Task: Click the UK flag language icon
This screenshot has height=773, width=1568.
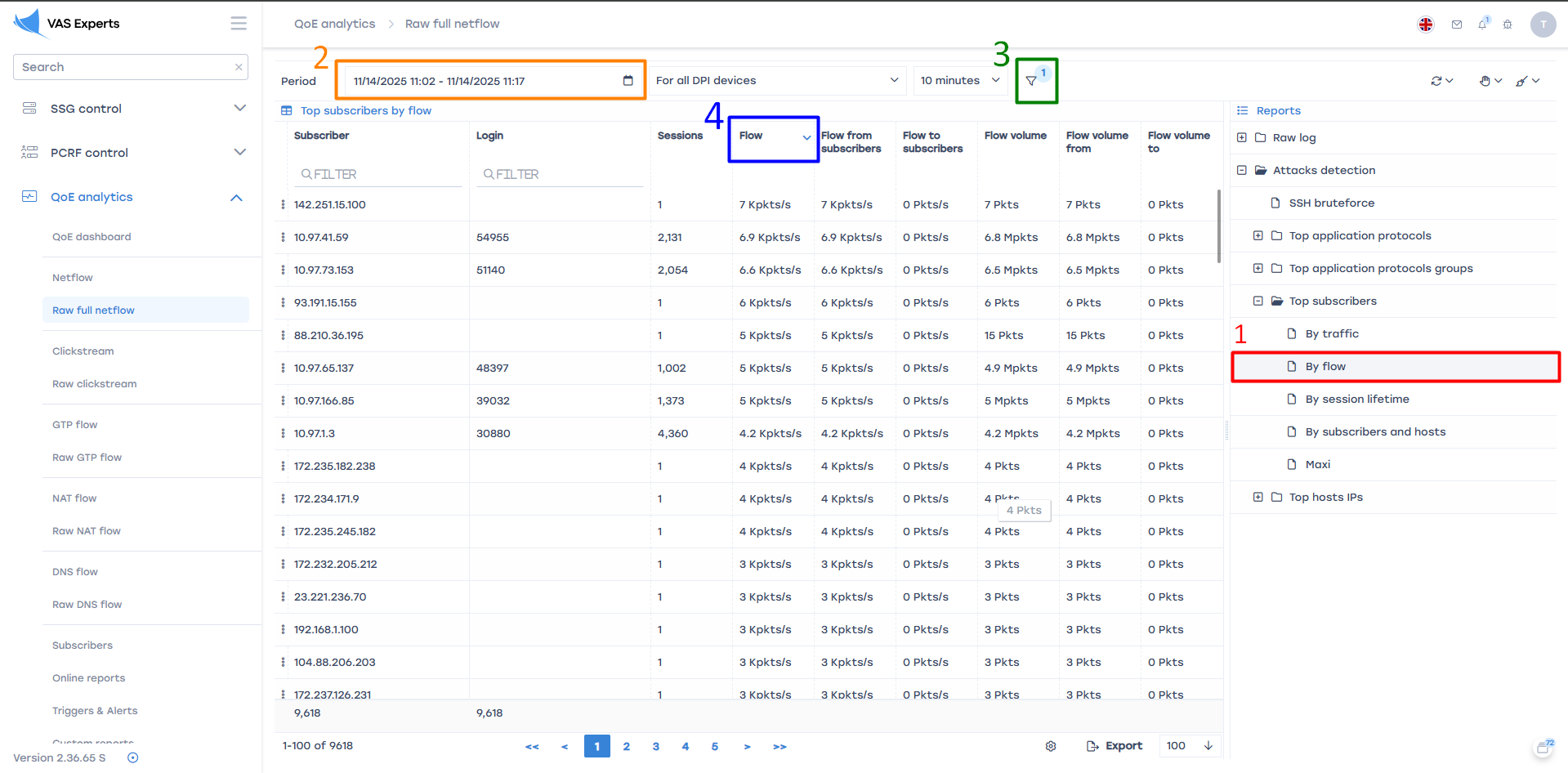Action: click(x=1426, y=25)
